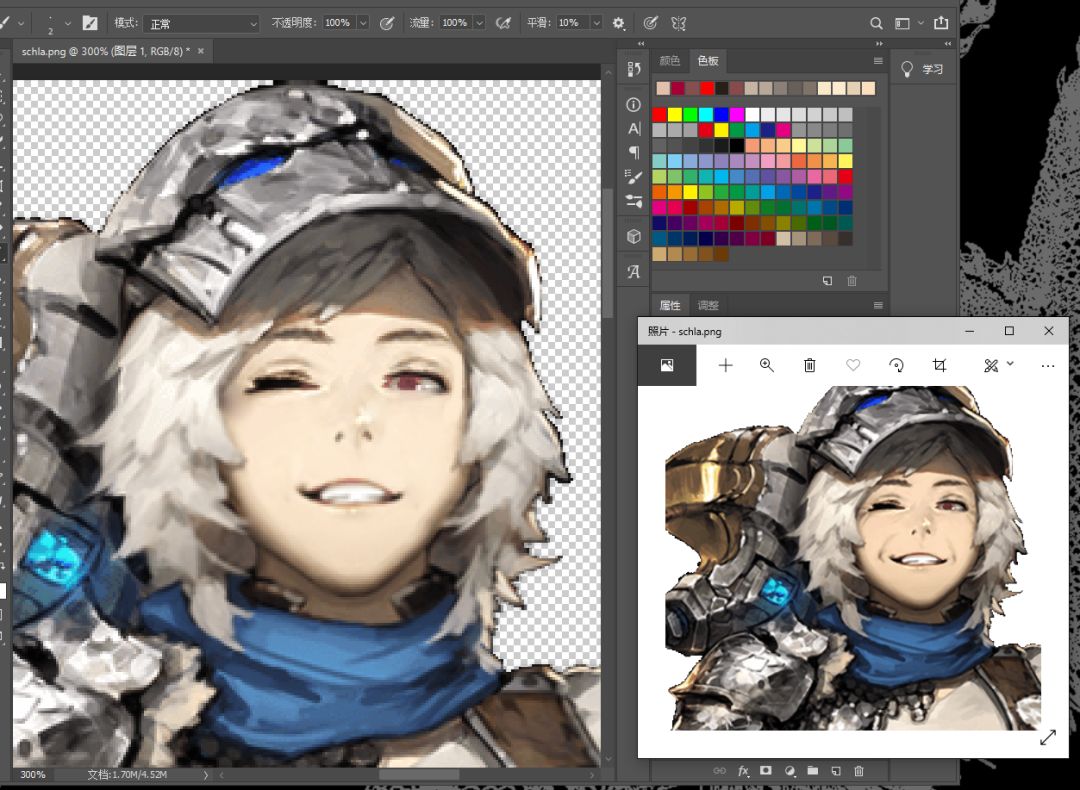This screenshot has height=790, width=1080.
Task: Pick the black swatch in swatches grid
Action: [737, 145]
